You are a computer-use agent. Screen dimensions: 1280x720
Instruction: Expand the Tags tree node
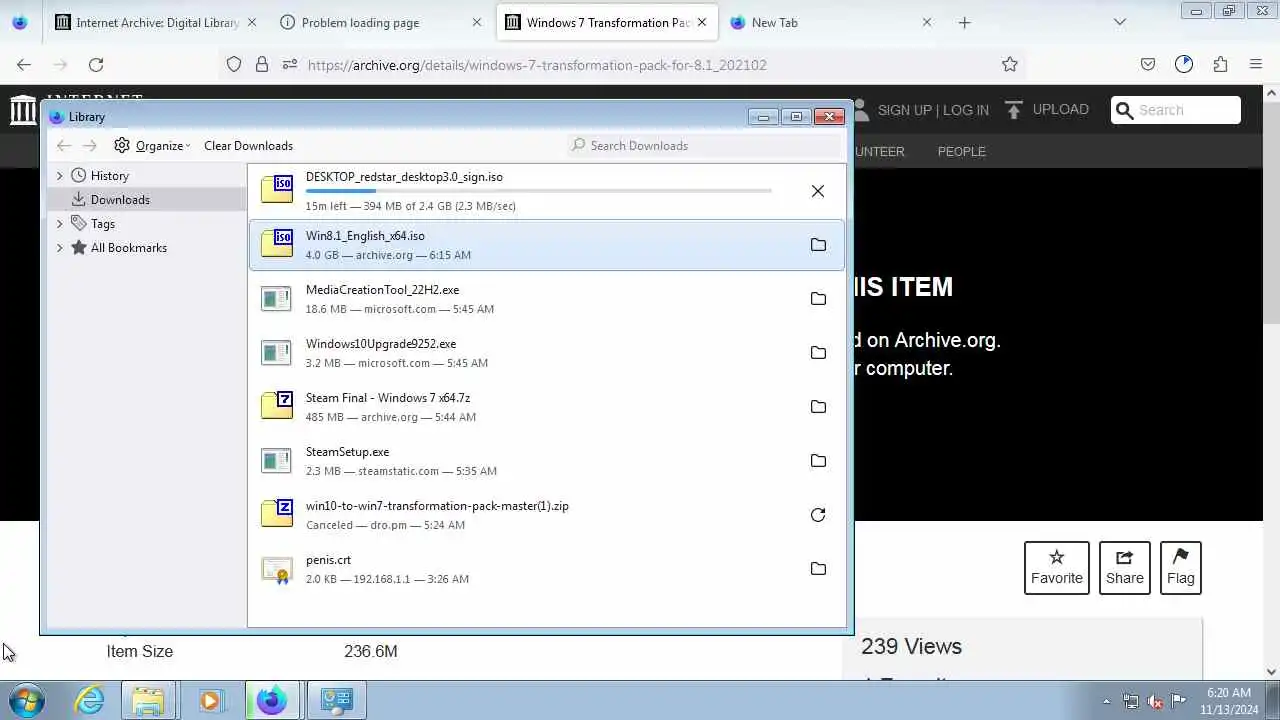[x=59, y=224]
